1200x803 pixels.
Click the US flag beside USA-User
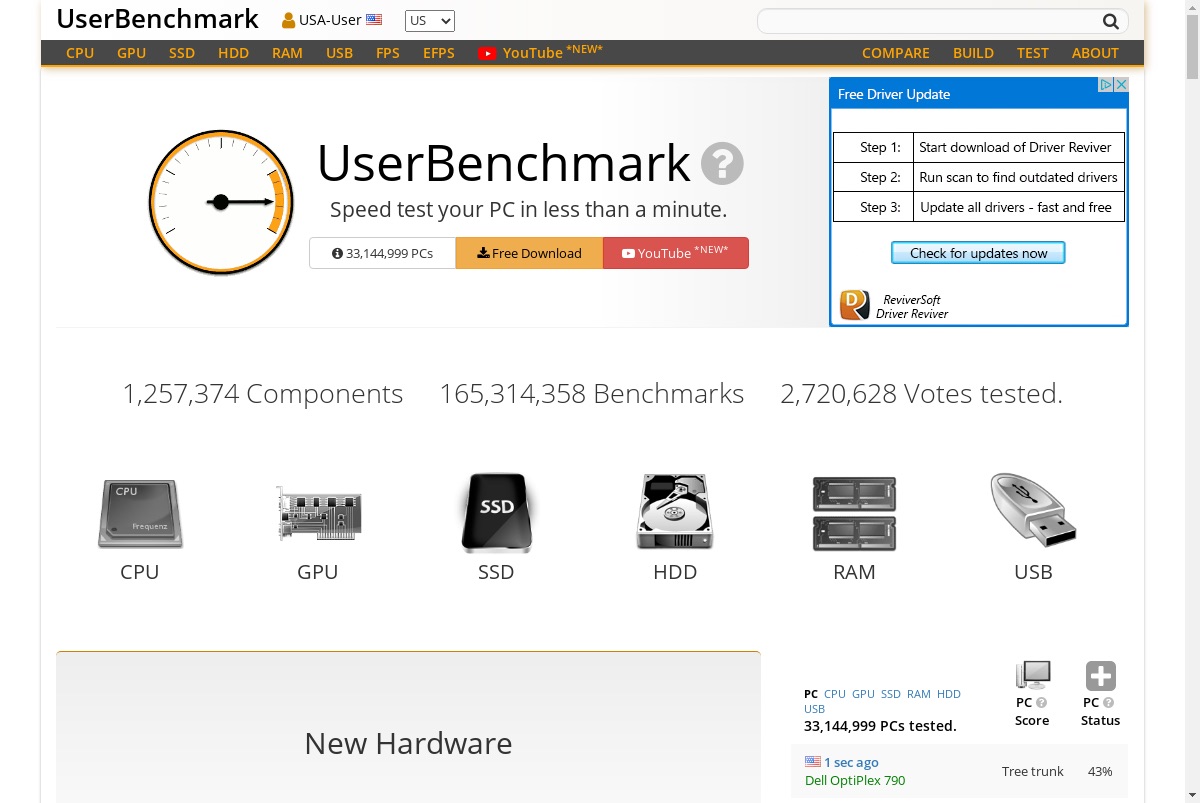pyautogui.click(x=374, y=19)
